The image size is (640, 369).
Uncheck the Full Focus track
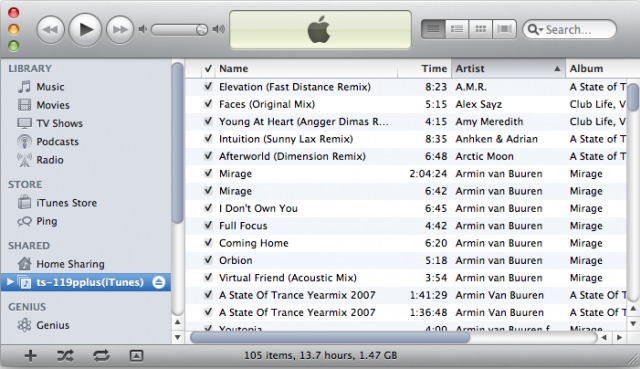coord(208,225)
